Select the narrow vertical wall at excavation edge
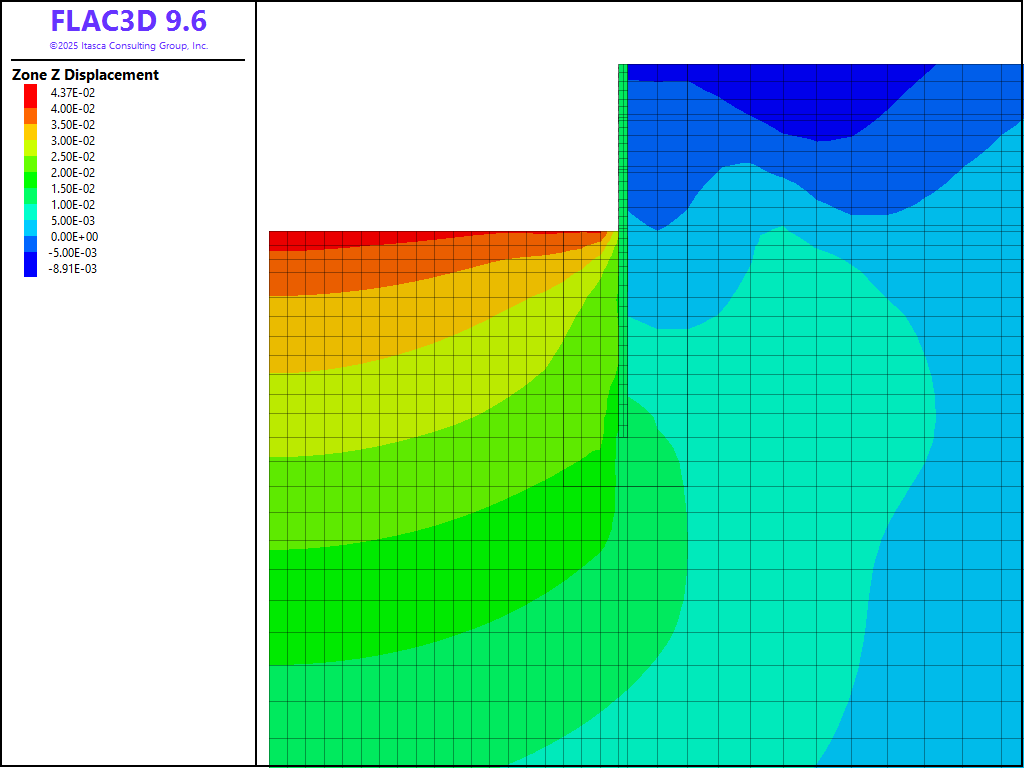1024x768 pixels. pyautogui.click(x=623, y=250)
